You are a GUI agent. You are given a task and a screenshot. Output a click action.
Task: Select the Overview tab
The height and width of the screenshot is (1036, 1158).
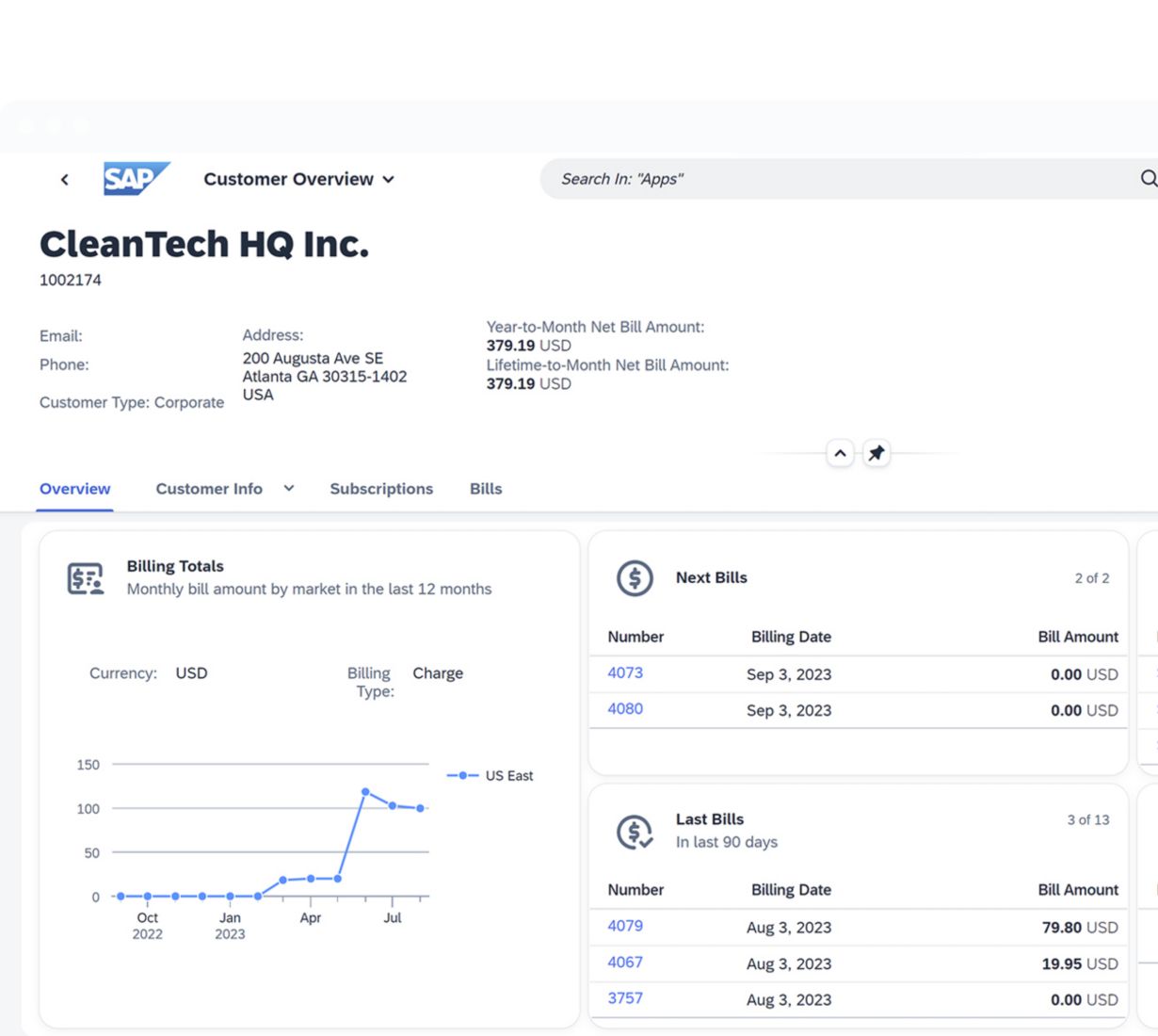coord(75,489)
